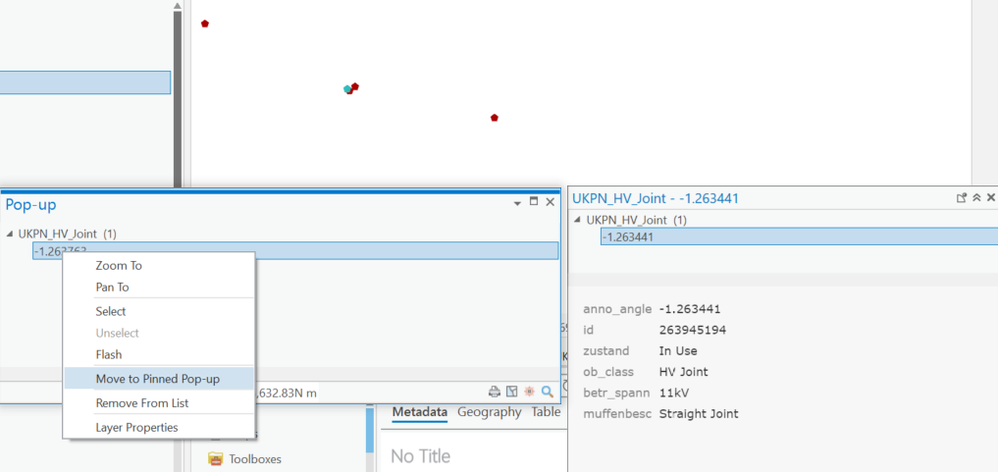Click the anno_angle field label
The width and height of the screenshot is (998, 472).
(x=617, y=309)
